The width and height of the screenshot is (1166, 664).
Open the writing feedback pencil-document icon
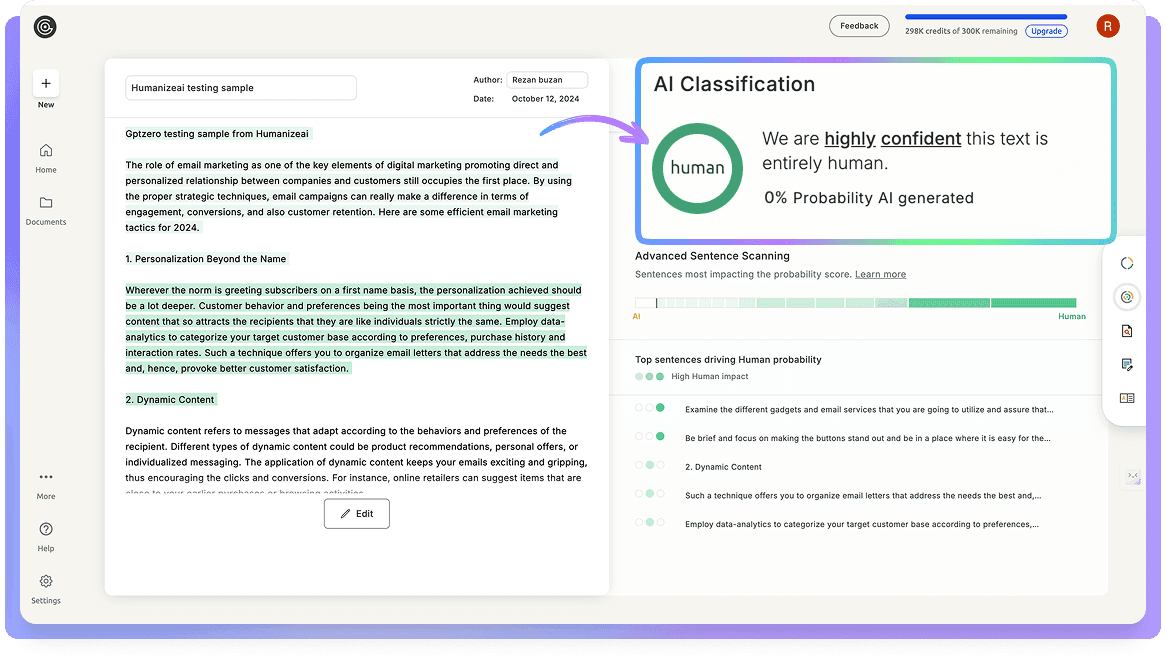(1127, 364)
